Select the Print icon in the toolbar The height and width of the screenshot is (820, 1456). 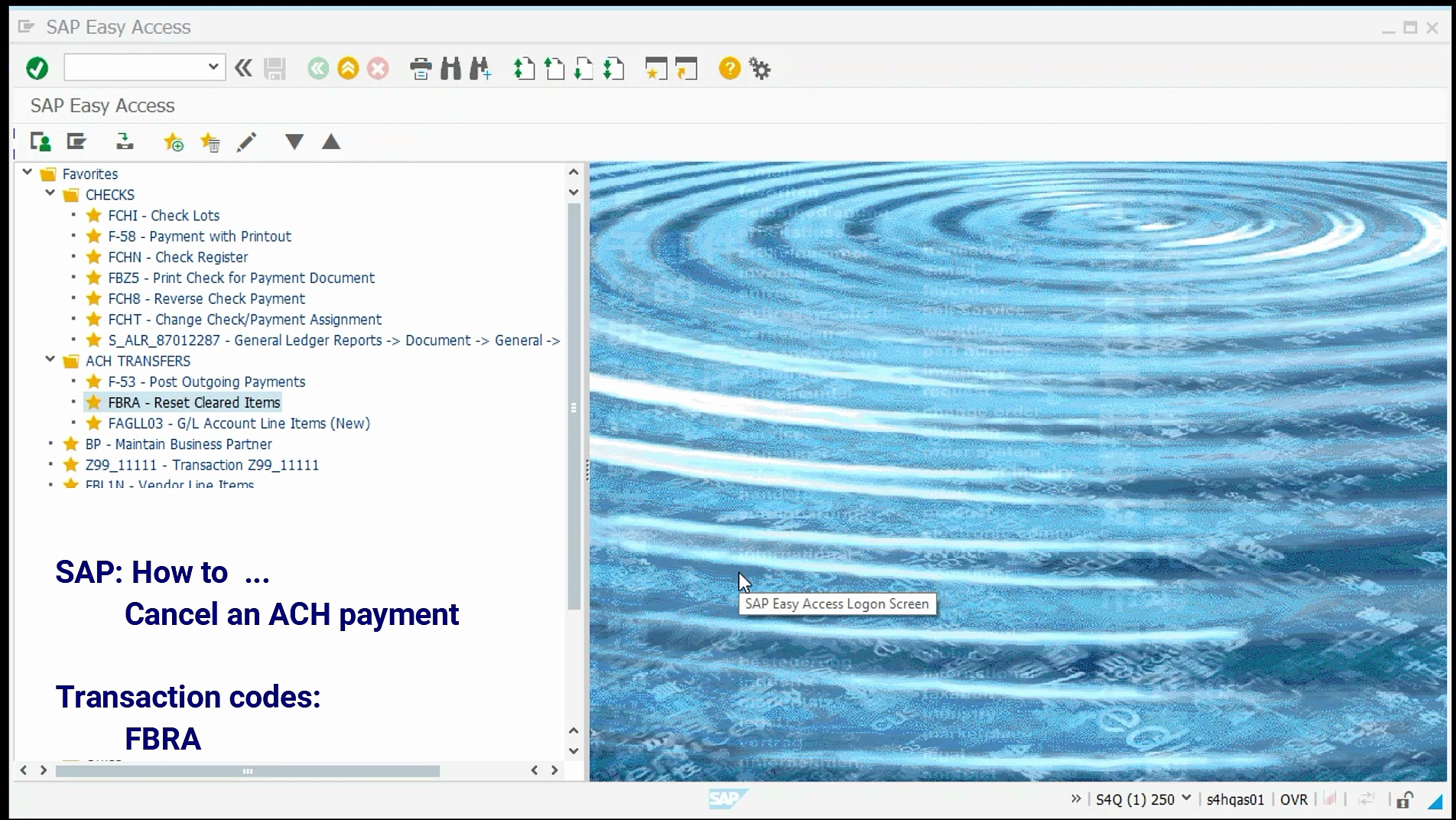pos(420,68)
